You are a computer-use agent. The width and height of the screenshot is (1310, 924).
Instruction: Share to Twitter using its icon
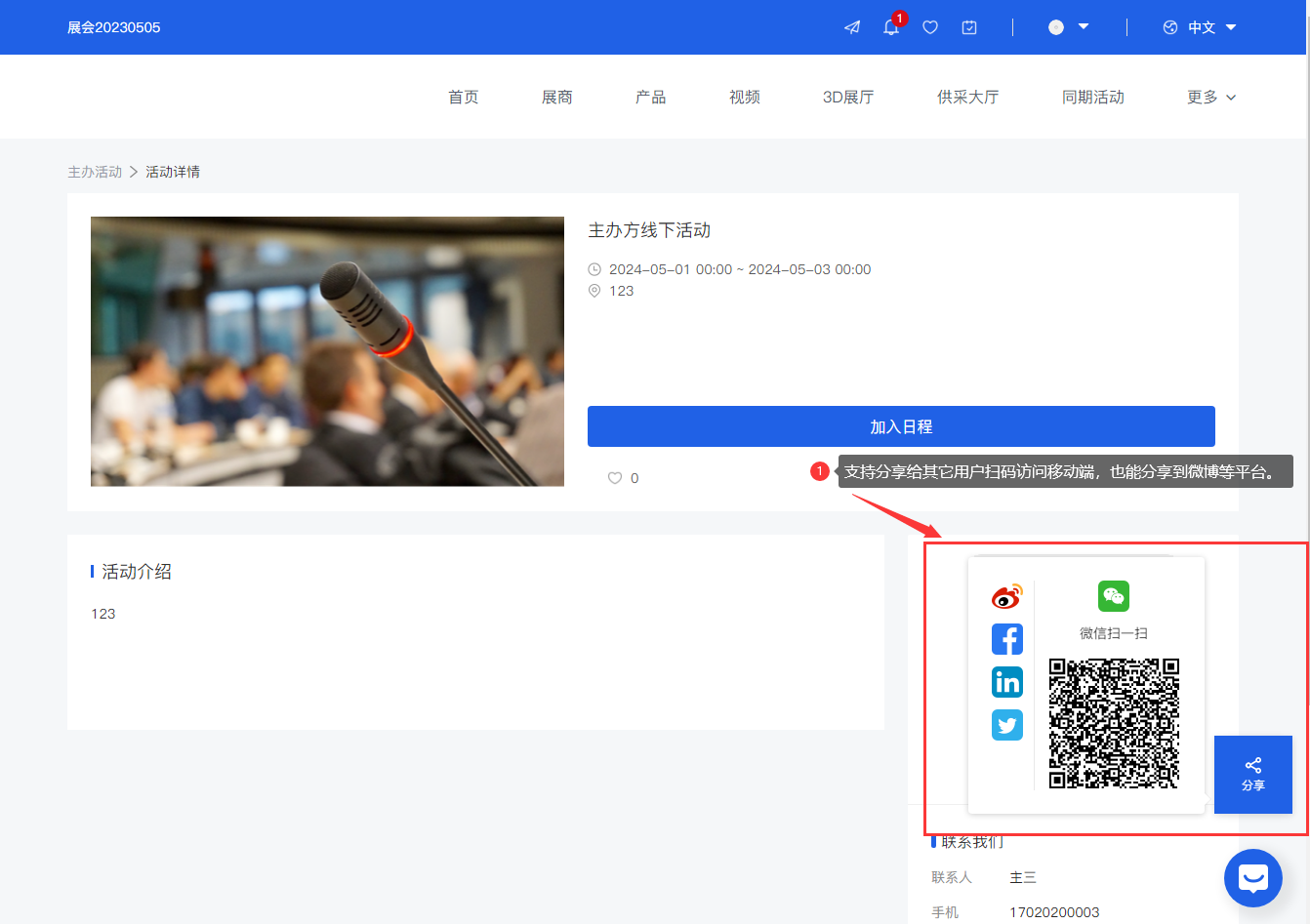click(x=1006, y=725)
